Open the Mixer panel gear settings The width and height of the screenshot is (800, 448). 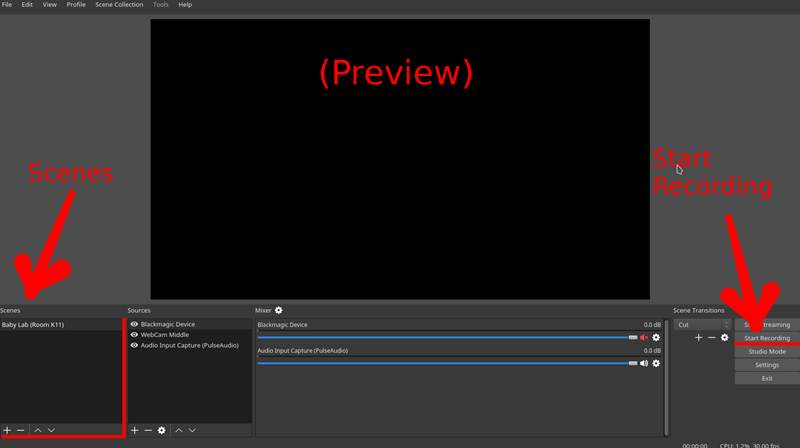pos(279,311)
